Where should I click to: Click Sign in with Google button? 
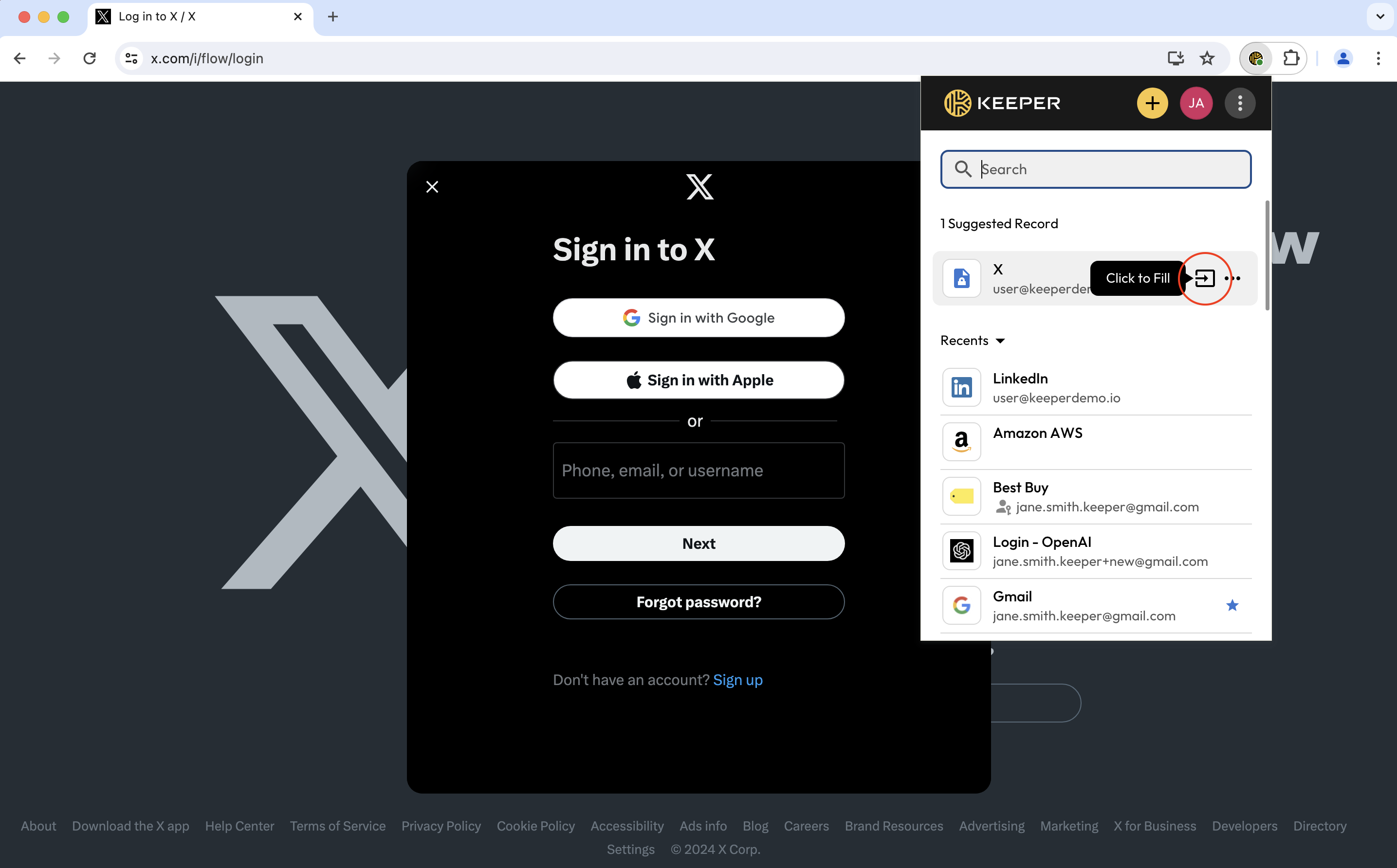pos(698,317)
